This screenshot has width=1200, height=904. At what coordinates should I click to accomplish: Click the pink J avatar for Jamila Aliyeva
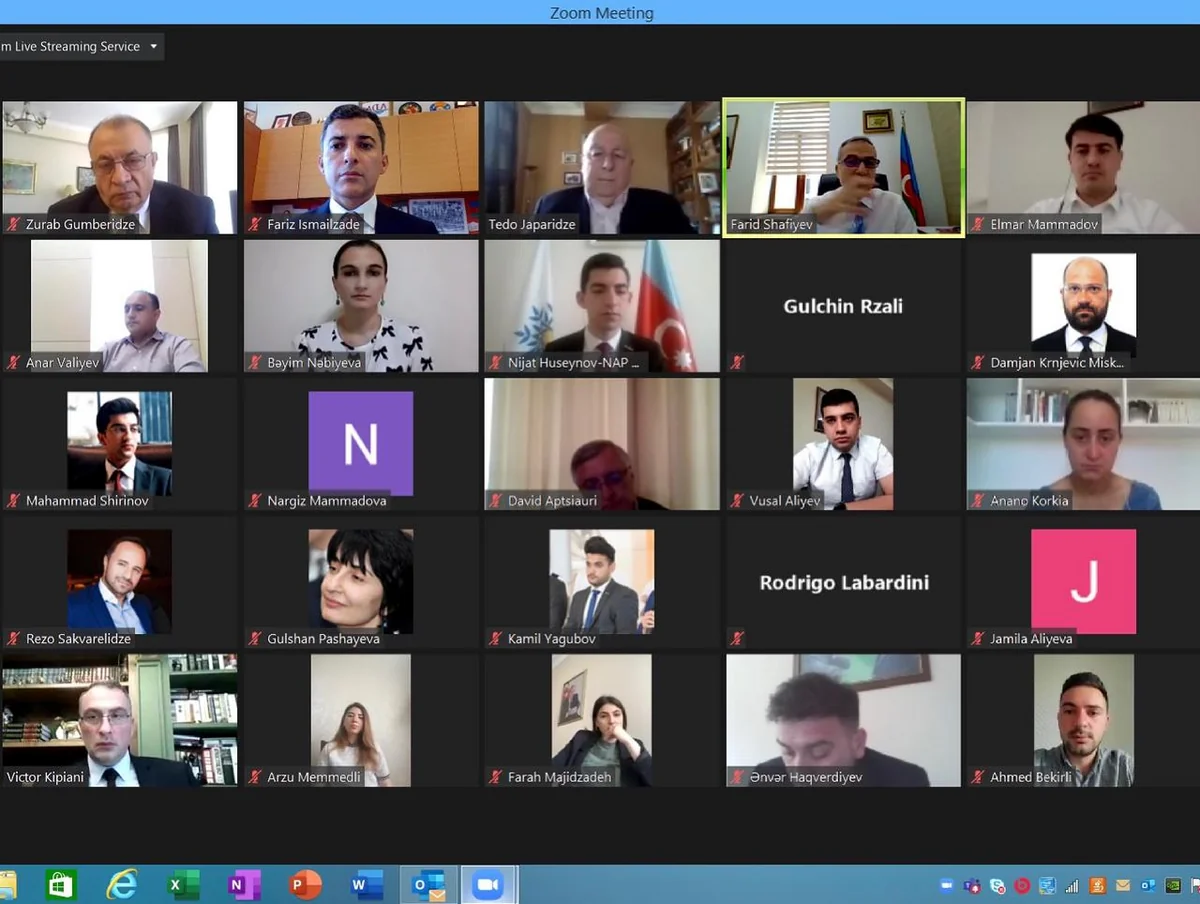(x=1084, y=581)
